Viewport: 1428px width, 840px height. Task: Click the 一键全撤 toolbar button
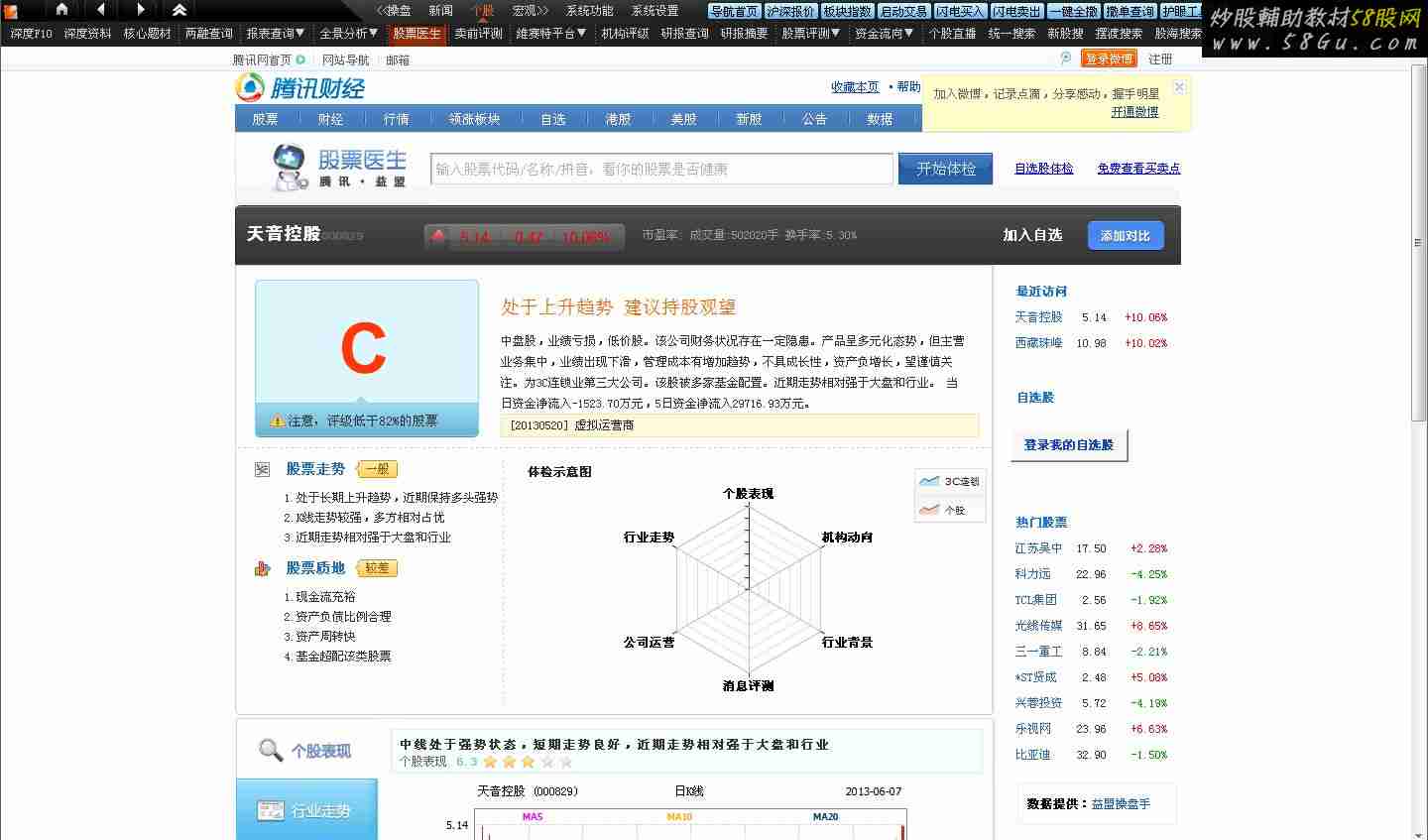[x=1074, y=11]
